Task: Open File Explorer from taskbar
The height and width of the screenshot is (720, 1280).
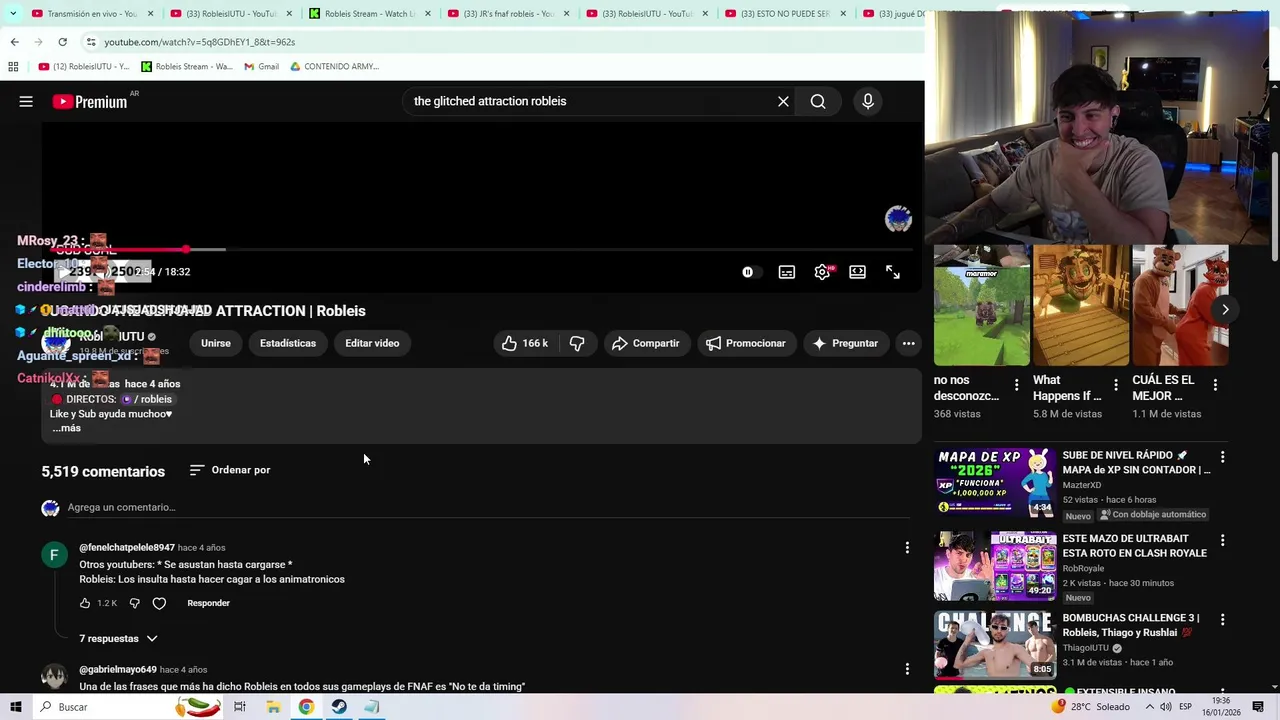Action: pos(273,707)
